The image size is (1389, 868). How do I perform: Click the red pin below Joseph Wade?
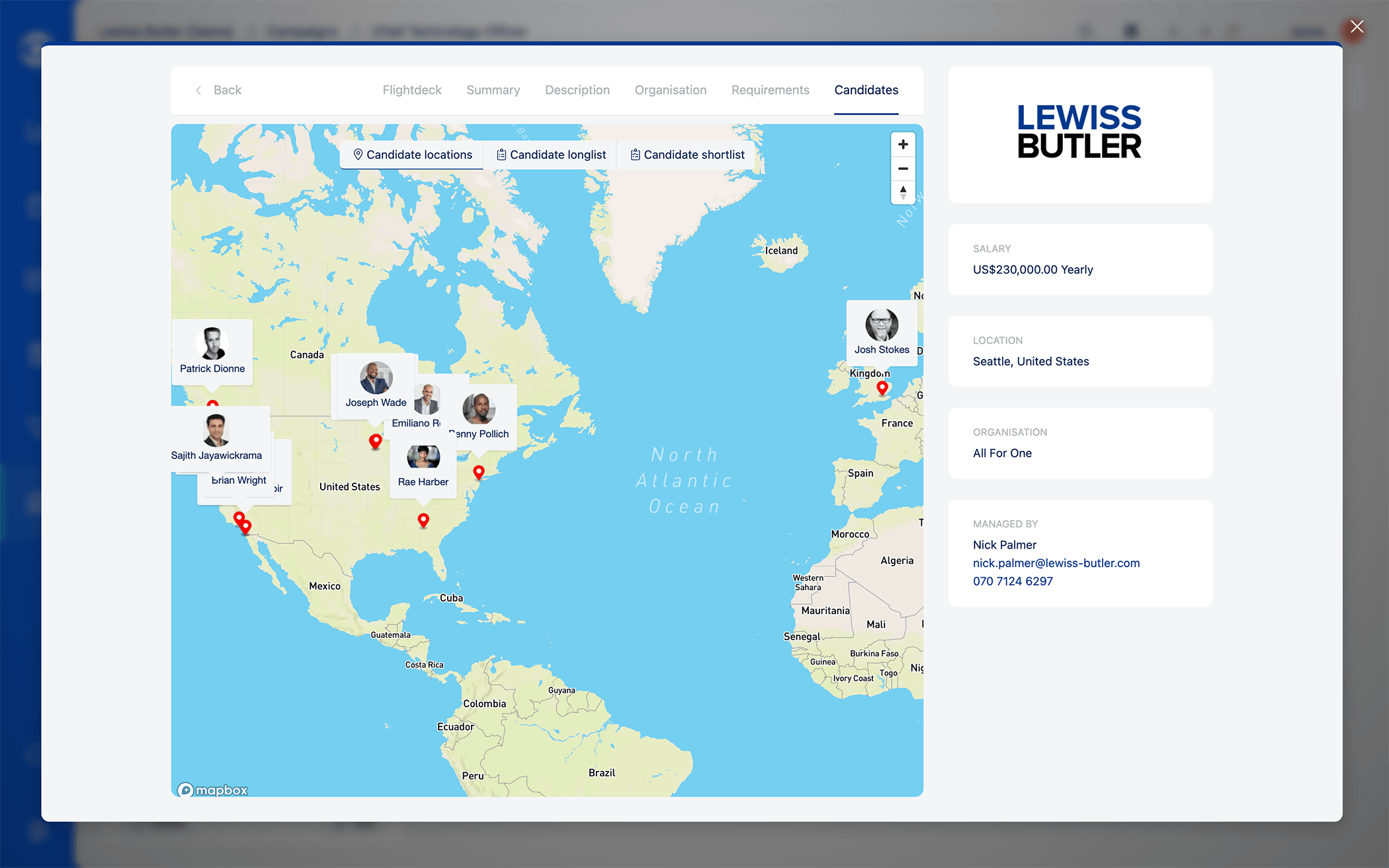coord(375,440)
